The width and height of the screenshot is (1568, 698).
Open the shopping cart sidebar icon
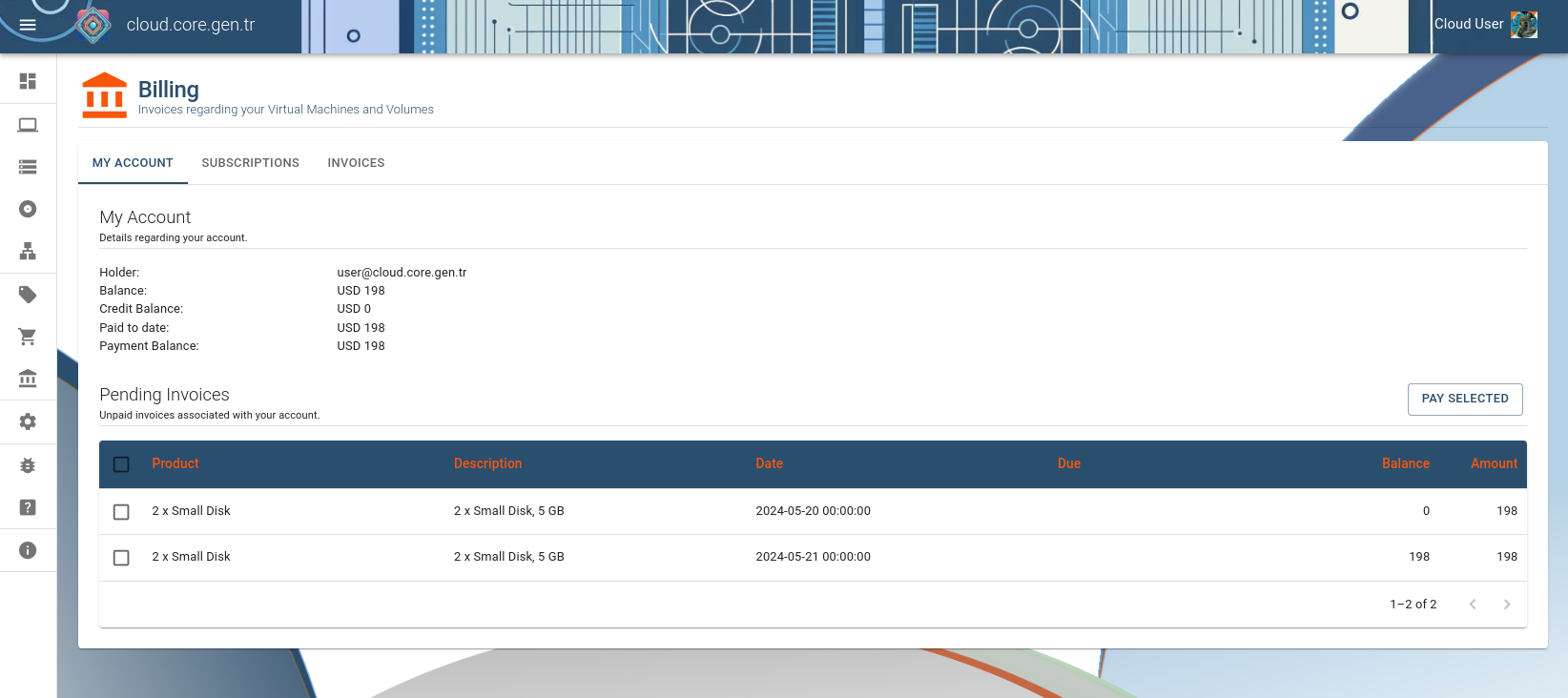pyautogui.click(x=28, y=337)
